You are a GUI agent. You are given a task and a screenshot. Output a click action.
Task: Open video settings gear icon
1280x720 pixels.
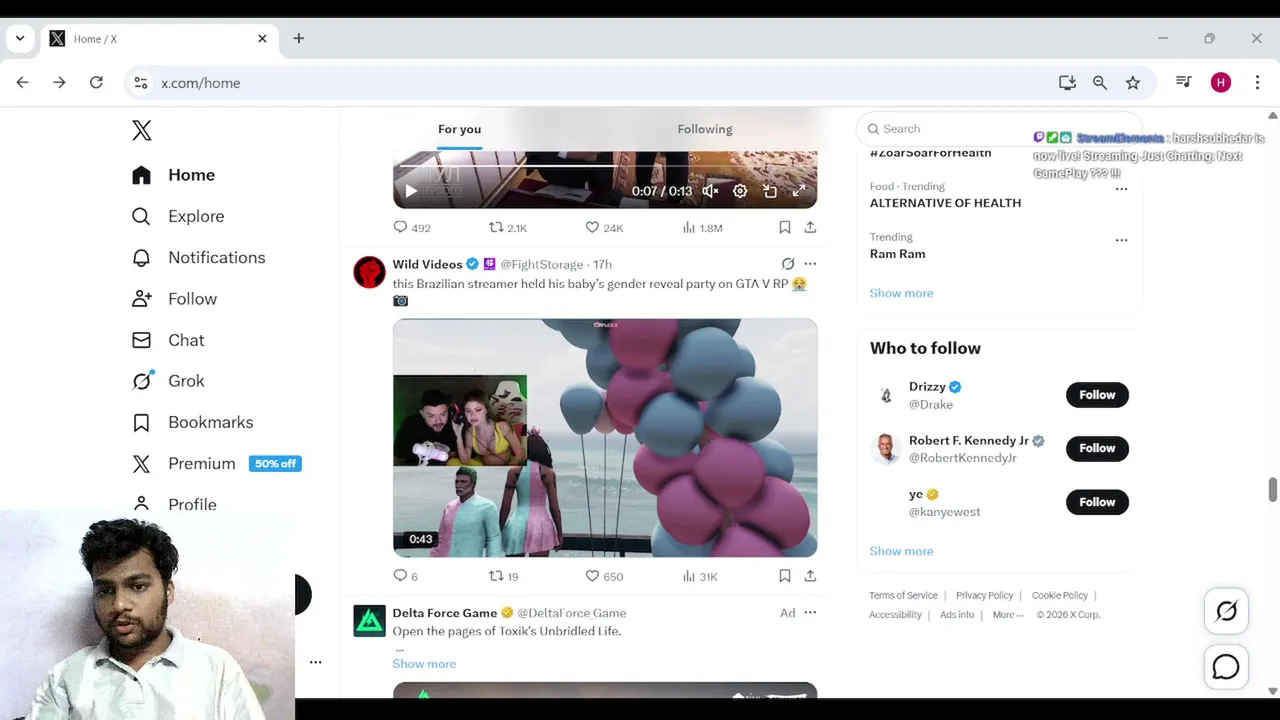(740, 191)
